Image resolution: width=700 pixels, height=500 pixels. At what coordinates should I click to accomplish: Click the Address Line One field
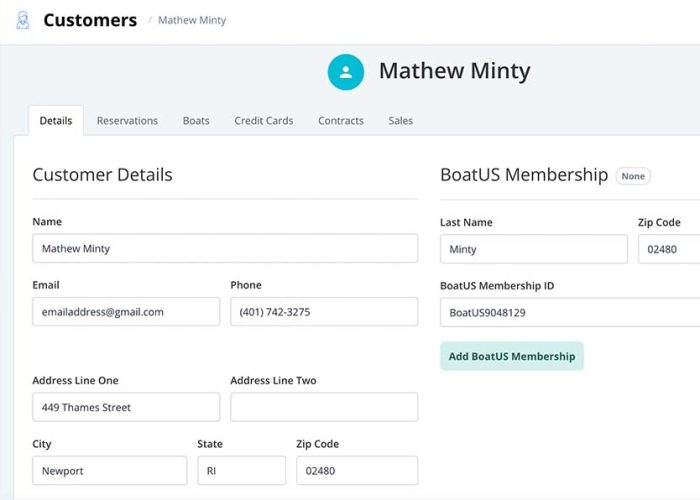coord(126,407)
